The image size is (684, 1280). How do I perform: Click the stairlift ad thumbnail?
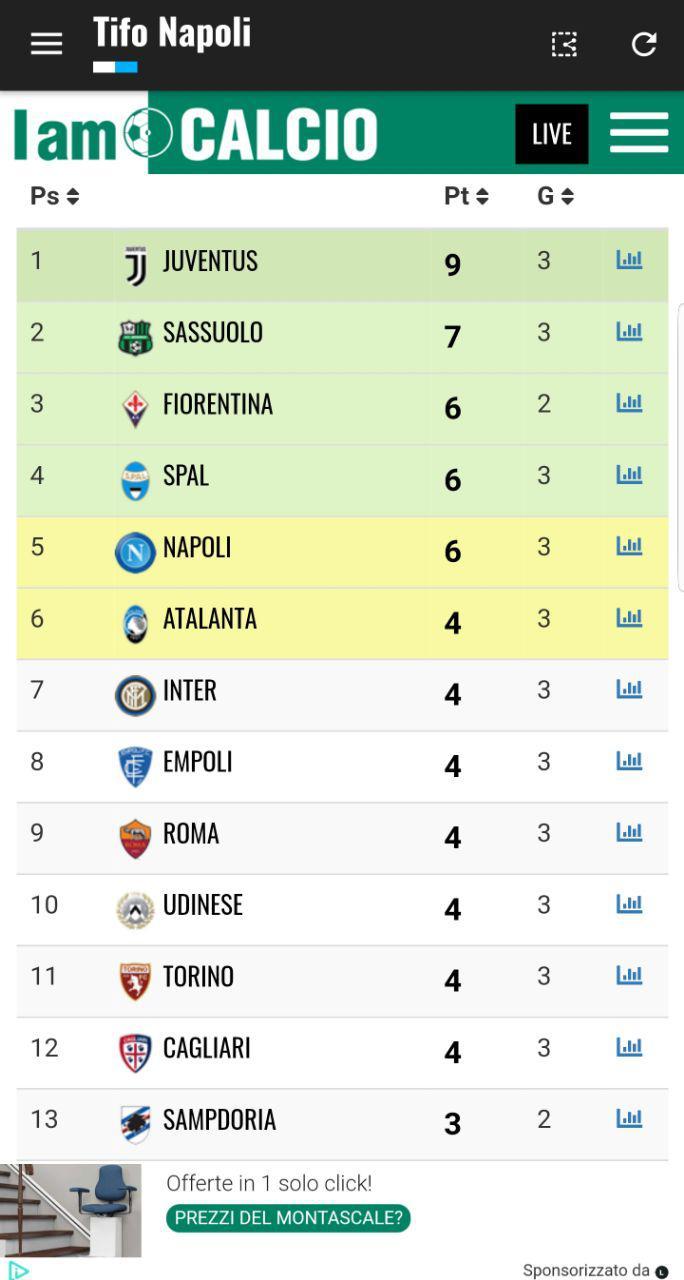pos(70,1210)
